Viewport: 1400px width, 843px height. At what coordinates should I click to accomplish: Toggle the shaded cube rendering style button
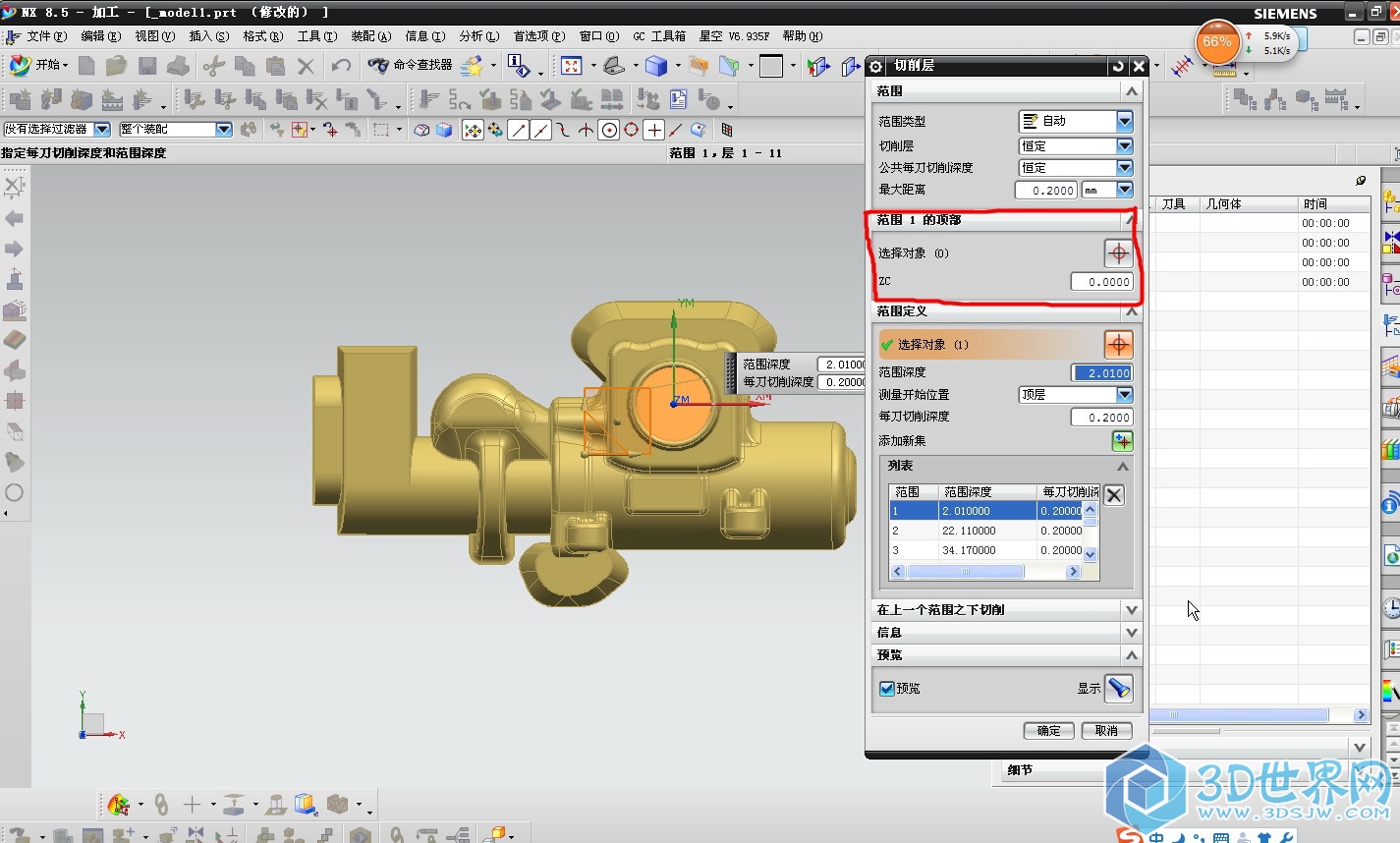[x=656, y=66]
